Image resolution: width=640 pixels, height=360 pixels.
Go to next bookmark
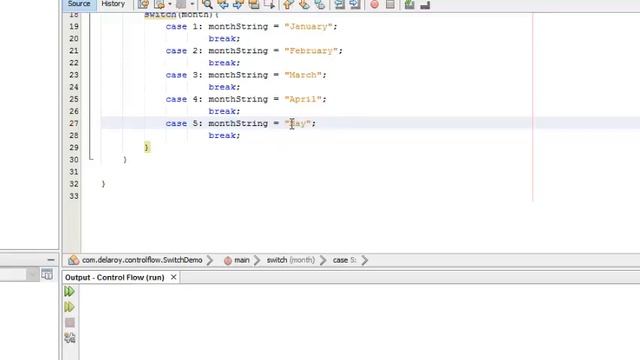click(304, 4)
